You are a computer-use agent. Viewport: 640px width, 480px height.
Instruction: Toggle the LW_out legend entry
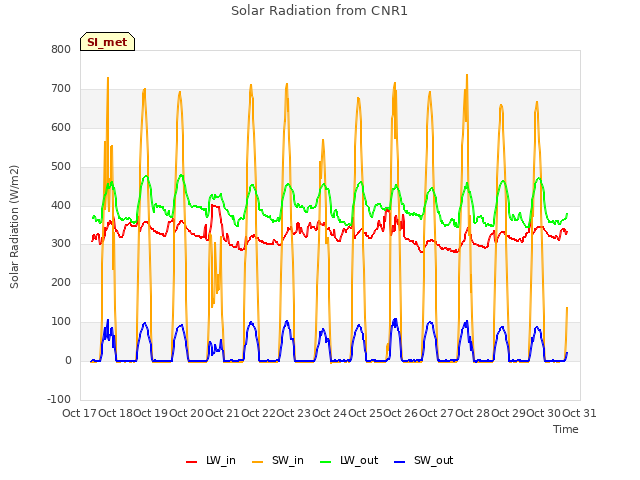[x=349, y=460]
